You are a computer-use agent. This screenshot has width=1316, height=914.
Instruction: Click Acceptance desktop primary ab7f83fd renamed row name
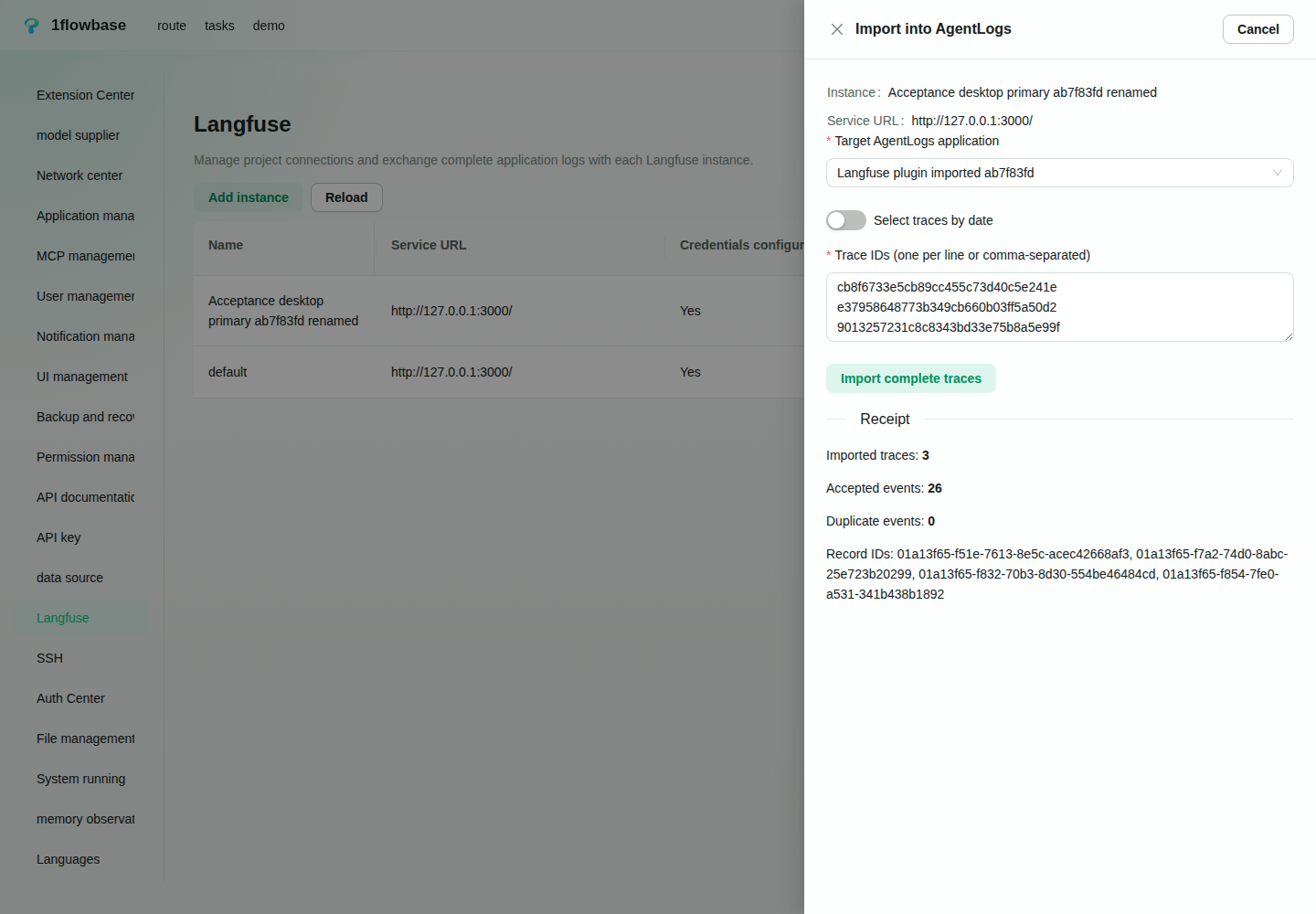(x=283, y=311)
